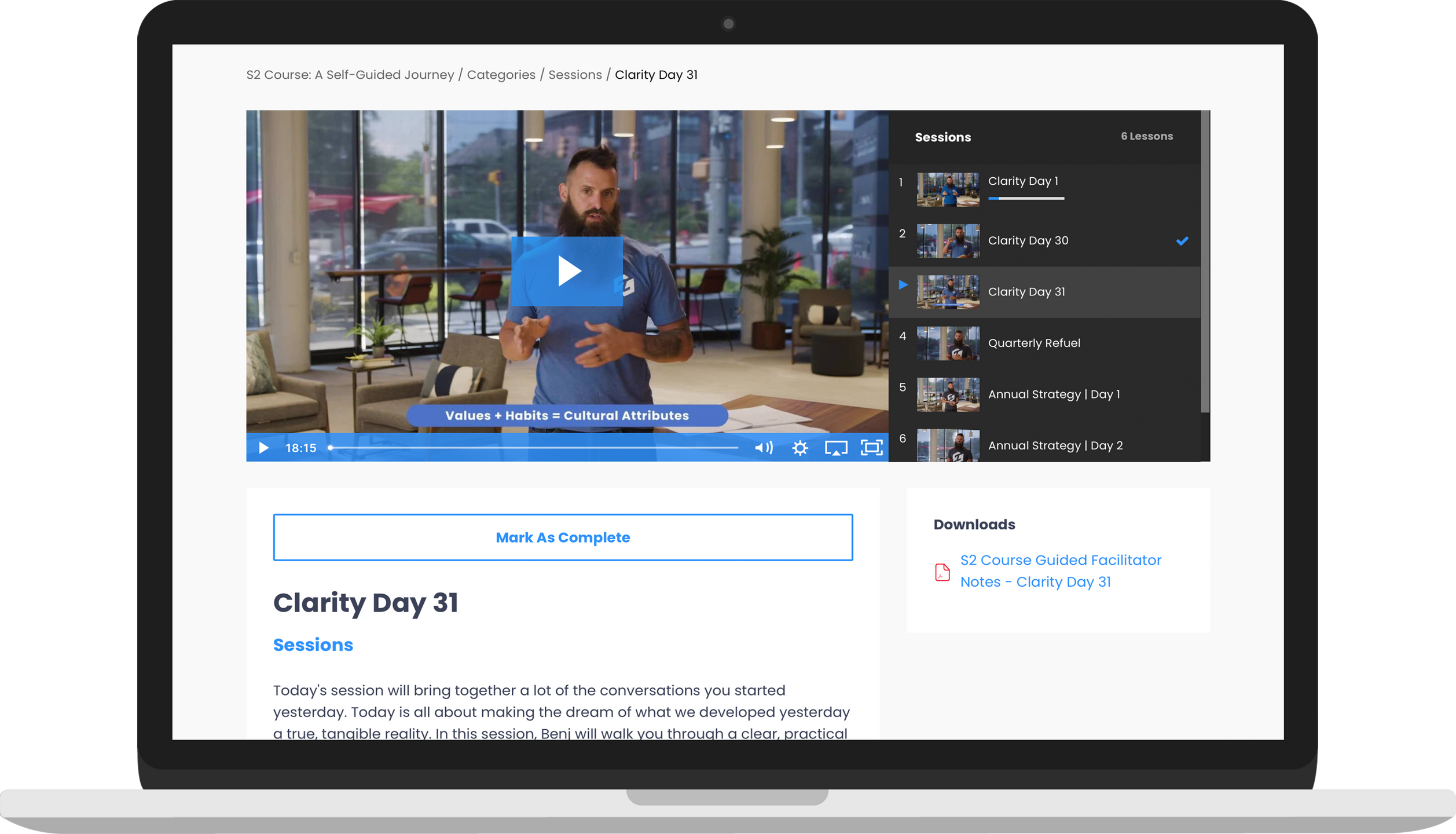Go to Categories in the breadcrumb
The image size is (1456, 834).
tap(501, 75)
